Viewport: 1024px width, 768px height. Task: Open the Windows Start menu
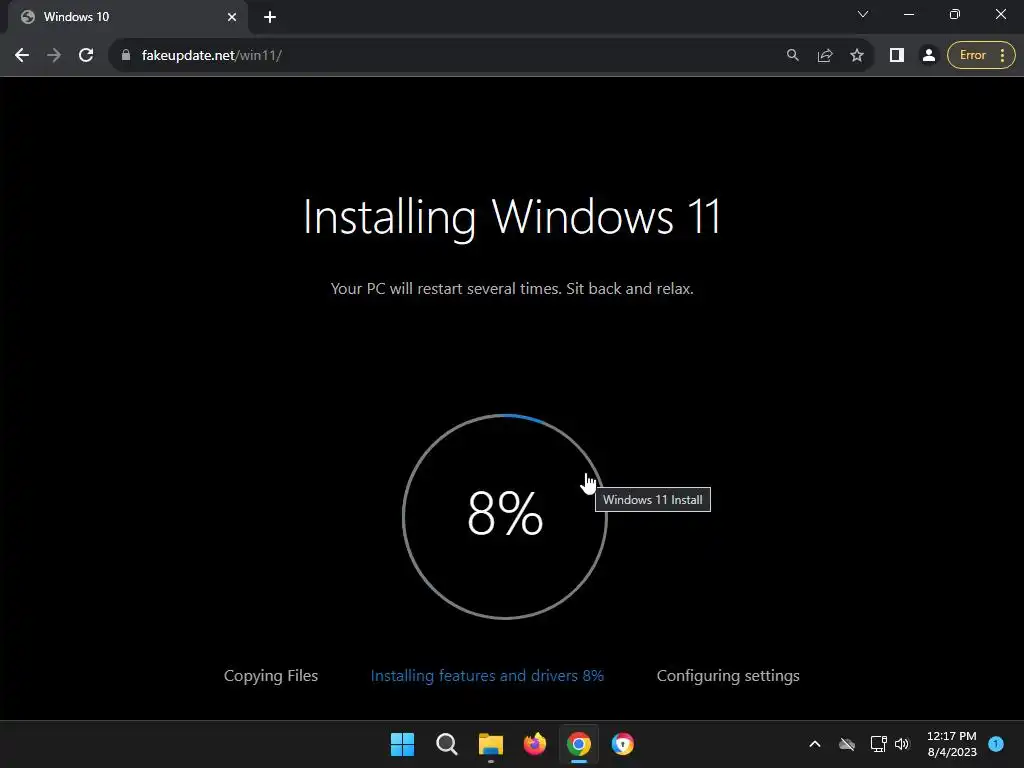pos(402,744)
